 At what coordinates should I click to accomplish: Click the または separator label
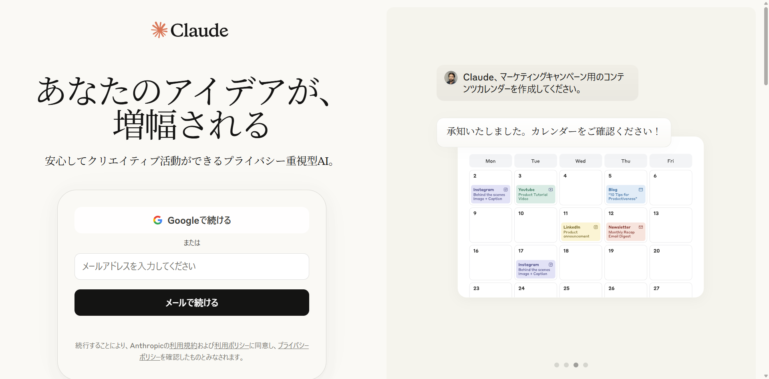[192, 243]
